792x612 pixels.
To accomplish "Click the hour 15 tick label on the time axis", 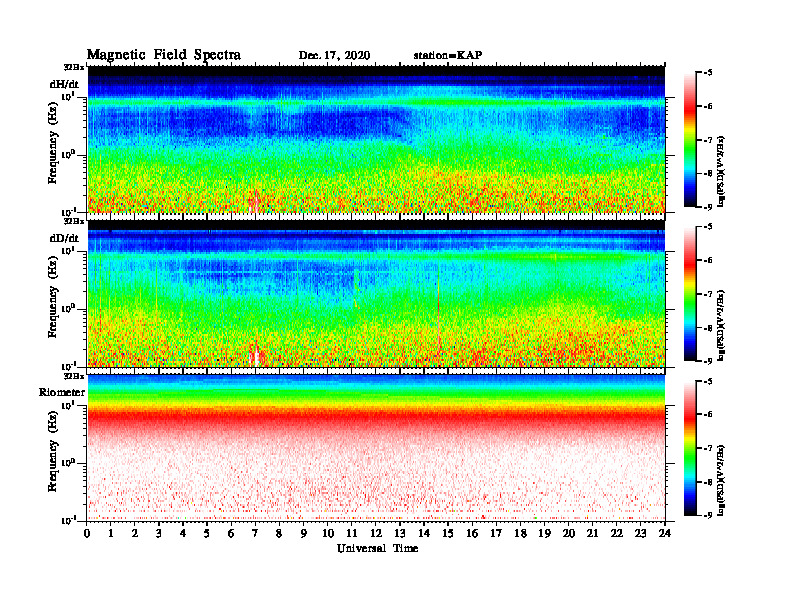I will pyautogui.click(x=448, y=534).
